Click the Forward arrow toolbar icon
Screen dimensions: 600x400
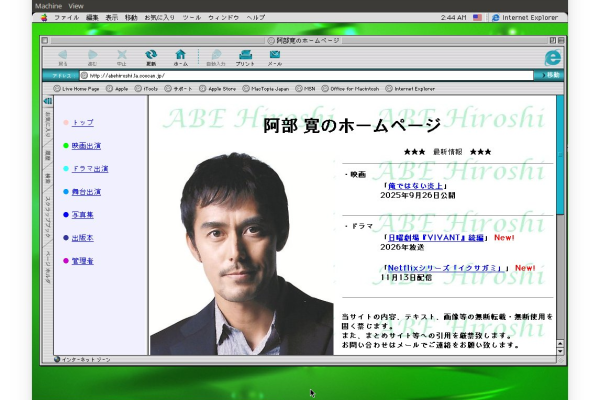coord(92,55)
